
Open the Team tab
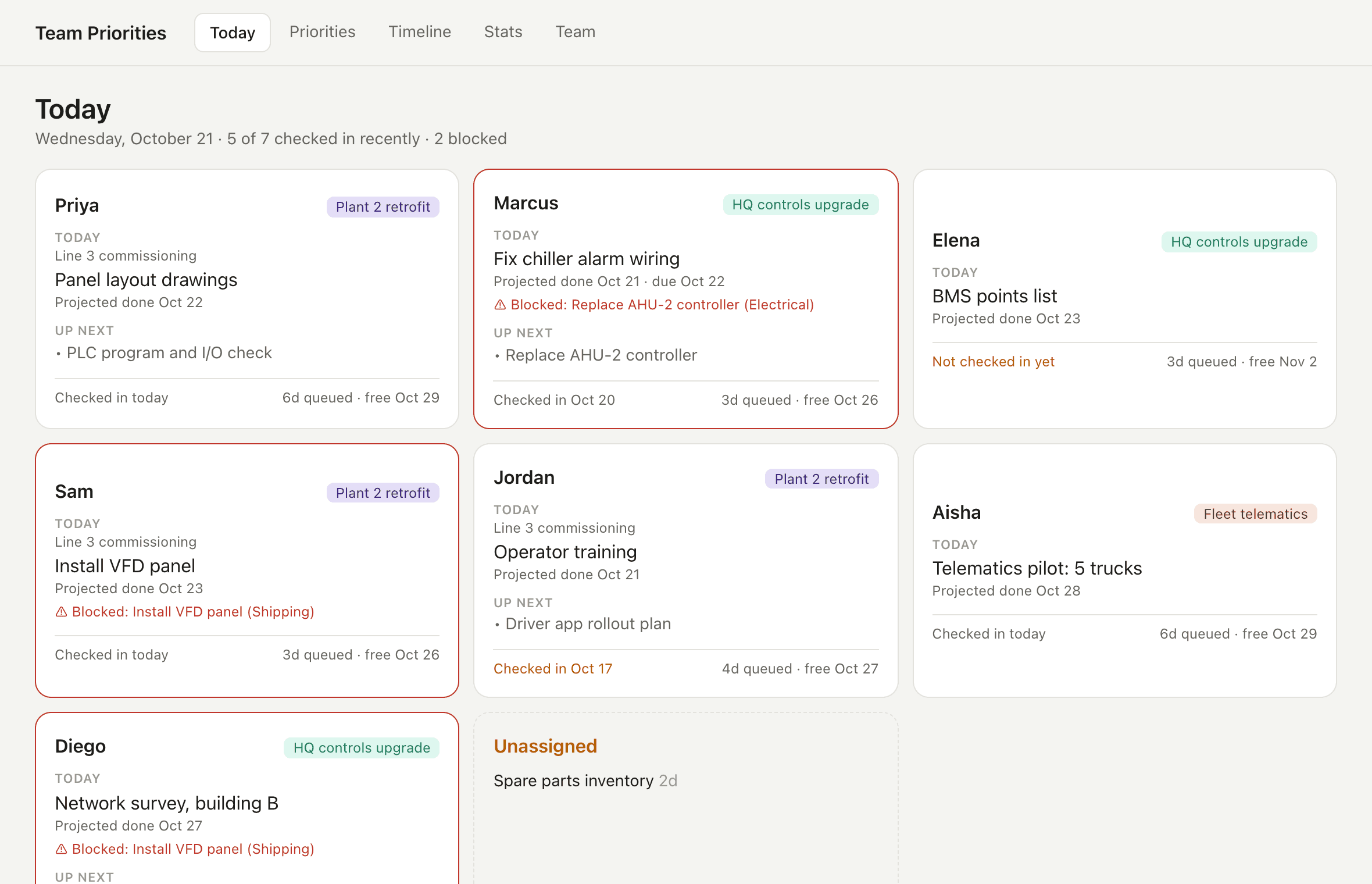coord(575,32)
